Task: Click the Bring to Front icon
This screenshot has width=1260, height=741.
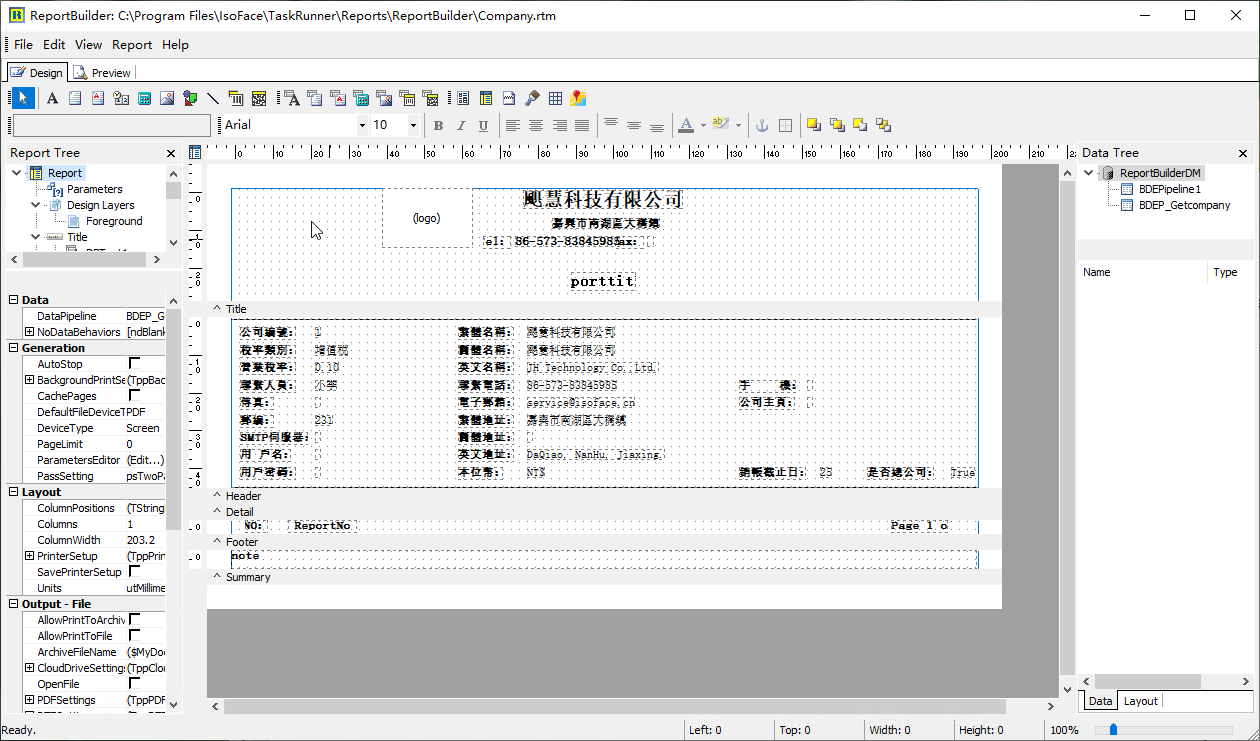Action: click(814, 125)
